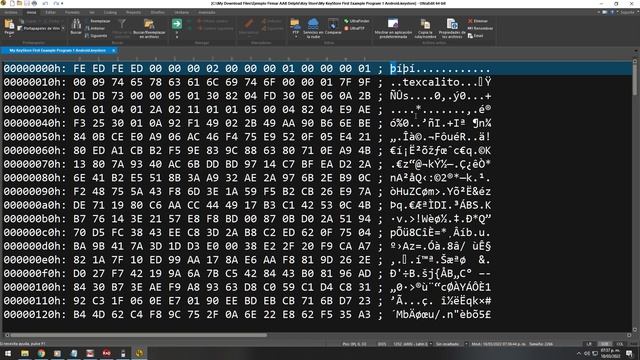Open Propiedades de los archivos
The width and height of the screenshot is (640, 360).
pos(452,28)
